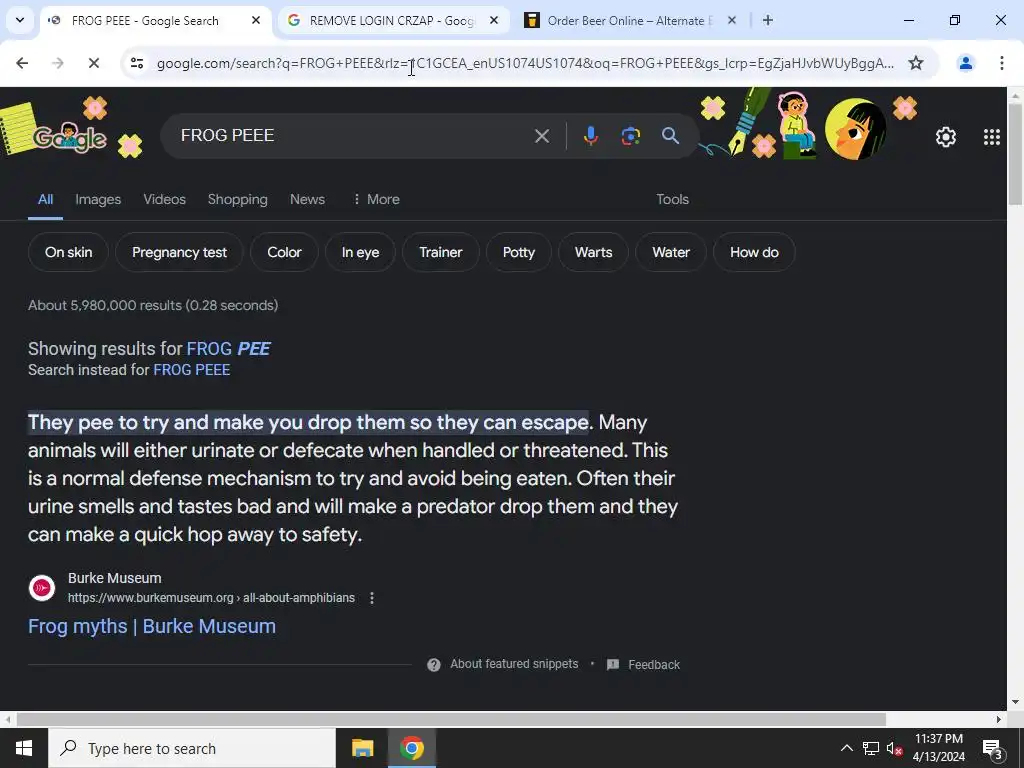Open the Google apps grid
Image resolution: width=1024 pixels, height=768 pixels.
[991, 136]
